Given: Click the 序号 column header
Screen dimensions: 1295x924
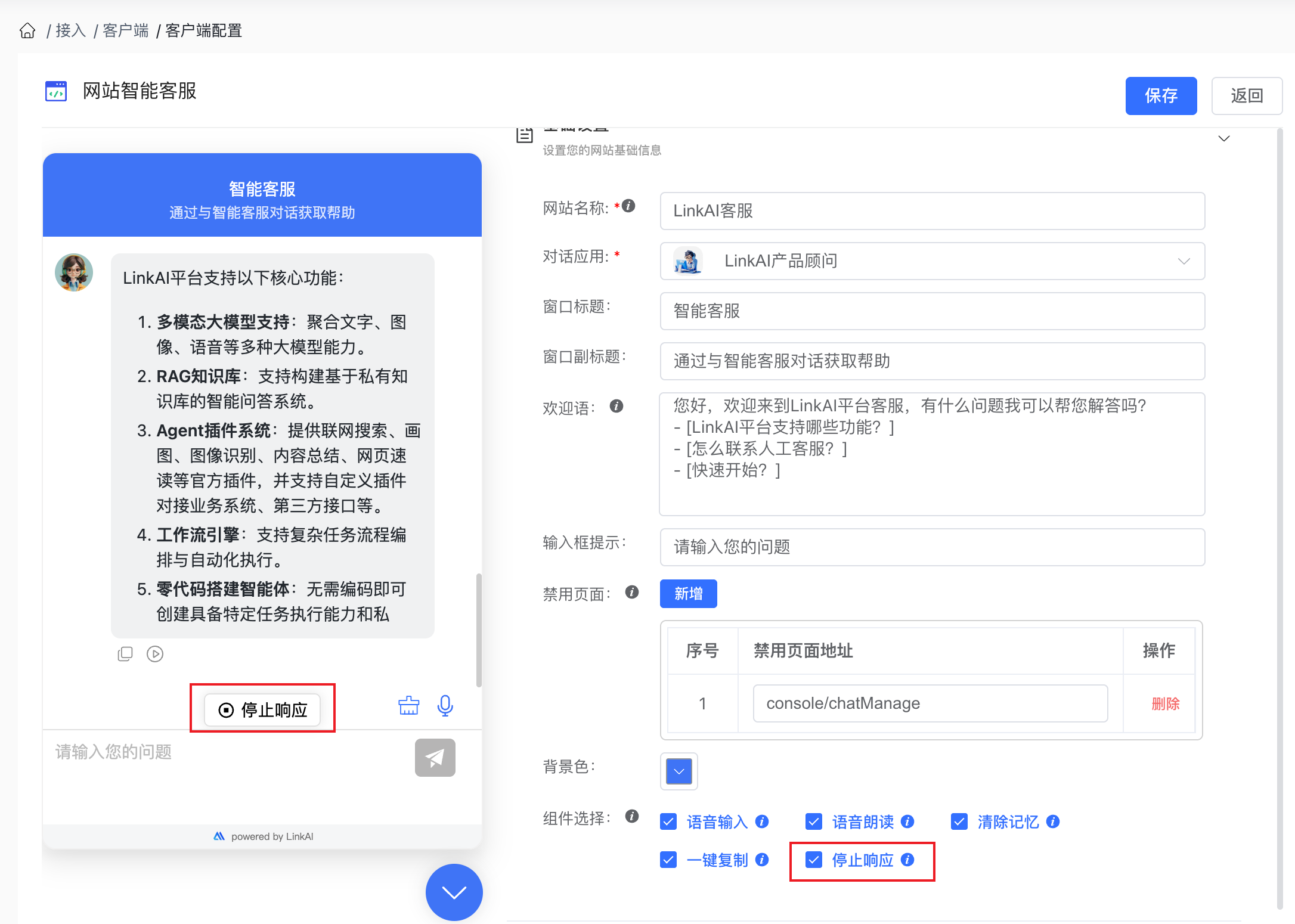Looking at the screenshot, I should [702, 650].
